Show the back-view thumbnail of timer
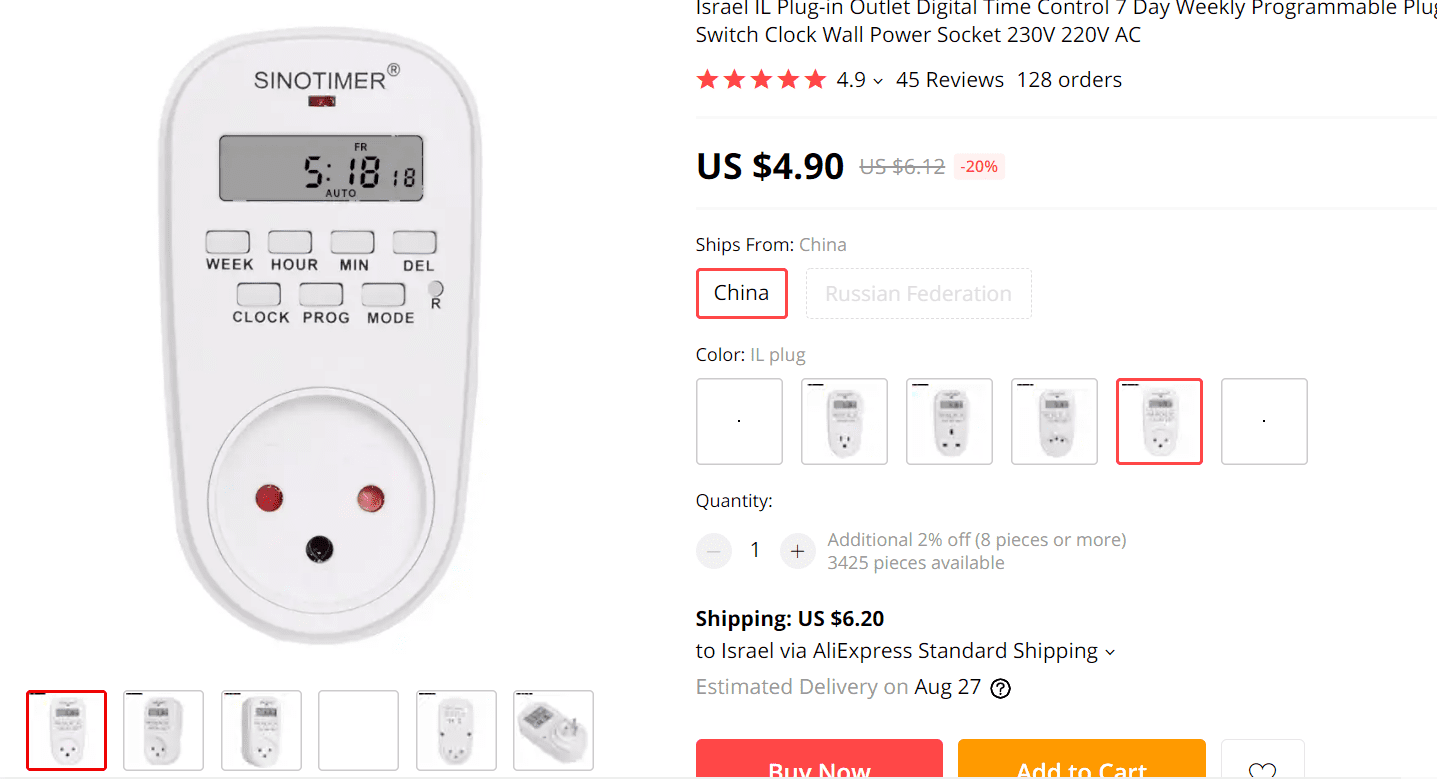 tap(456, 730)
